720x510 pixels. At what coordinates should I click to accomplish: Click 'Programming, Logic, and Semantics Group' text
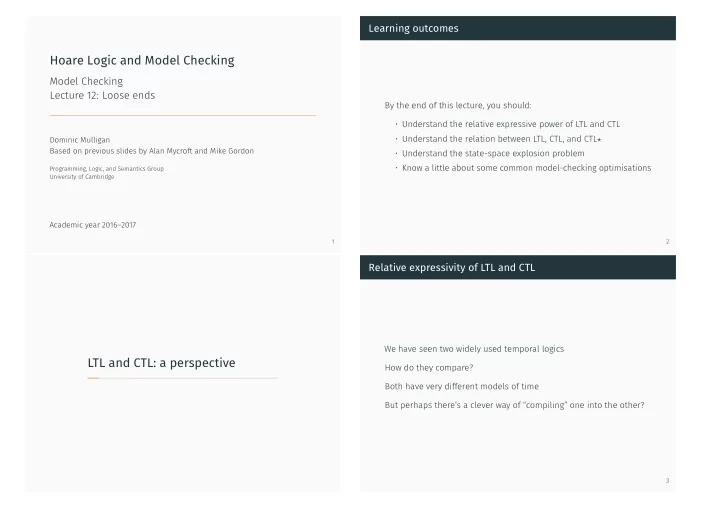coord(107,168)
